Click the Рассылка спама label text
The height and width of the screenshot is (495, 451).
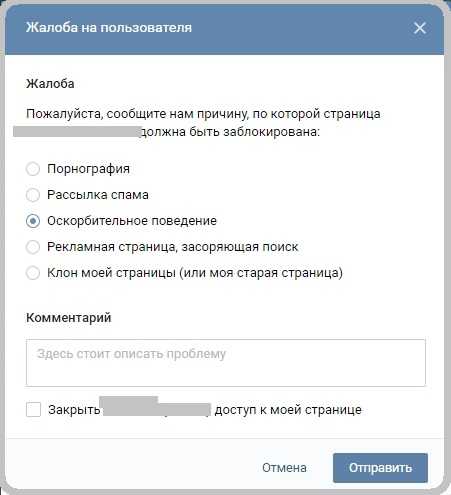point(98,195)
